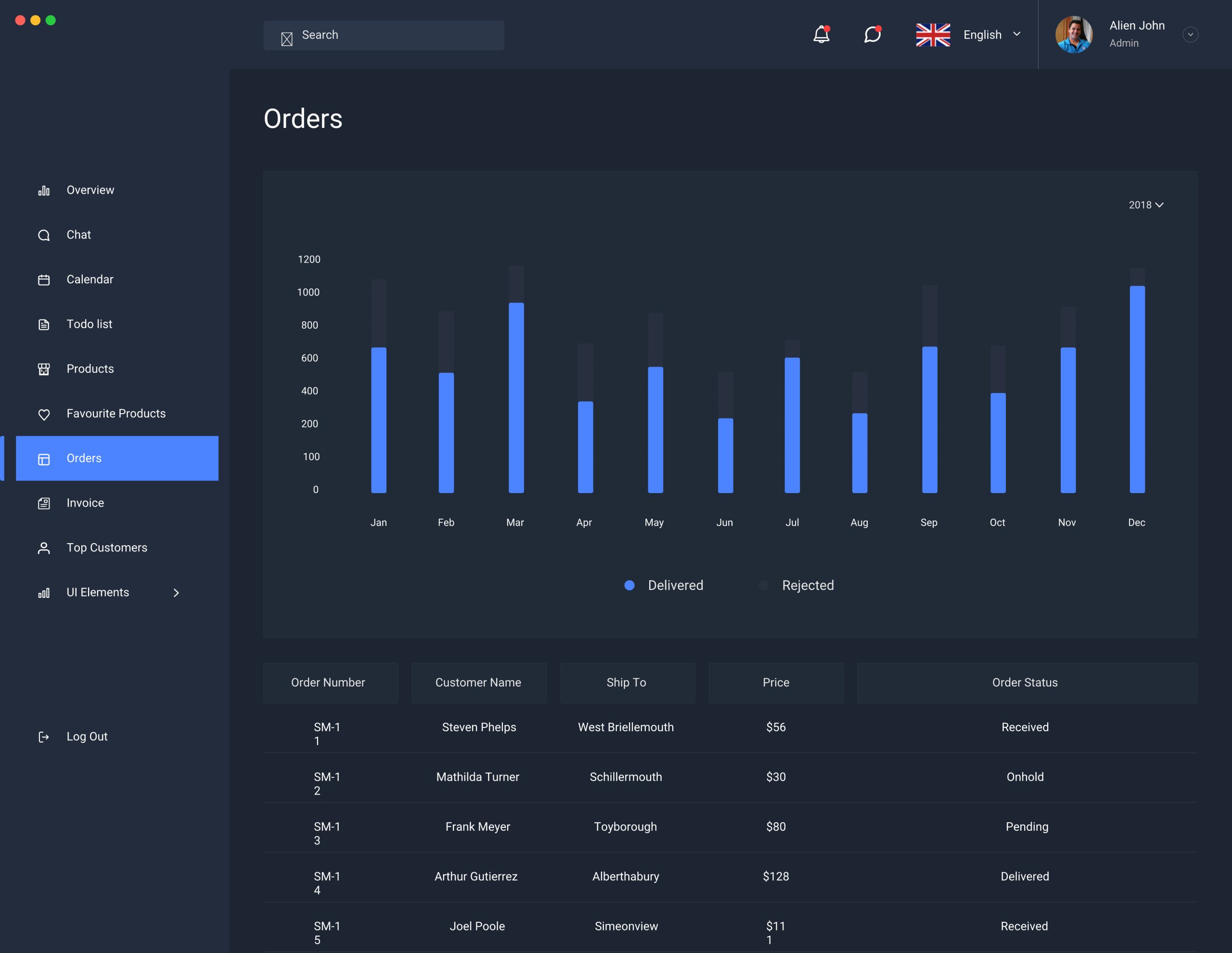1232x953 pixels.
Task: Click the UK flag icon
Action: [x=933, y=35]
